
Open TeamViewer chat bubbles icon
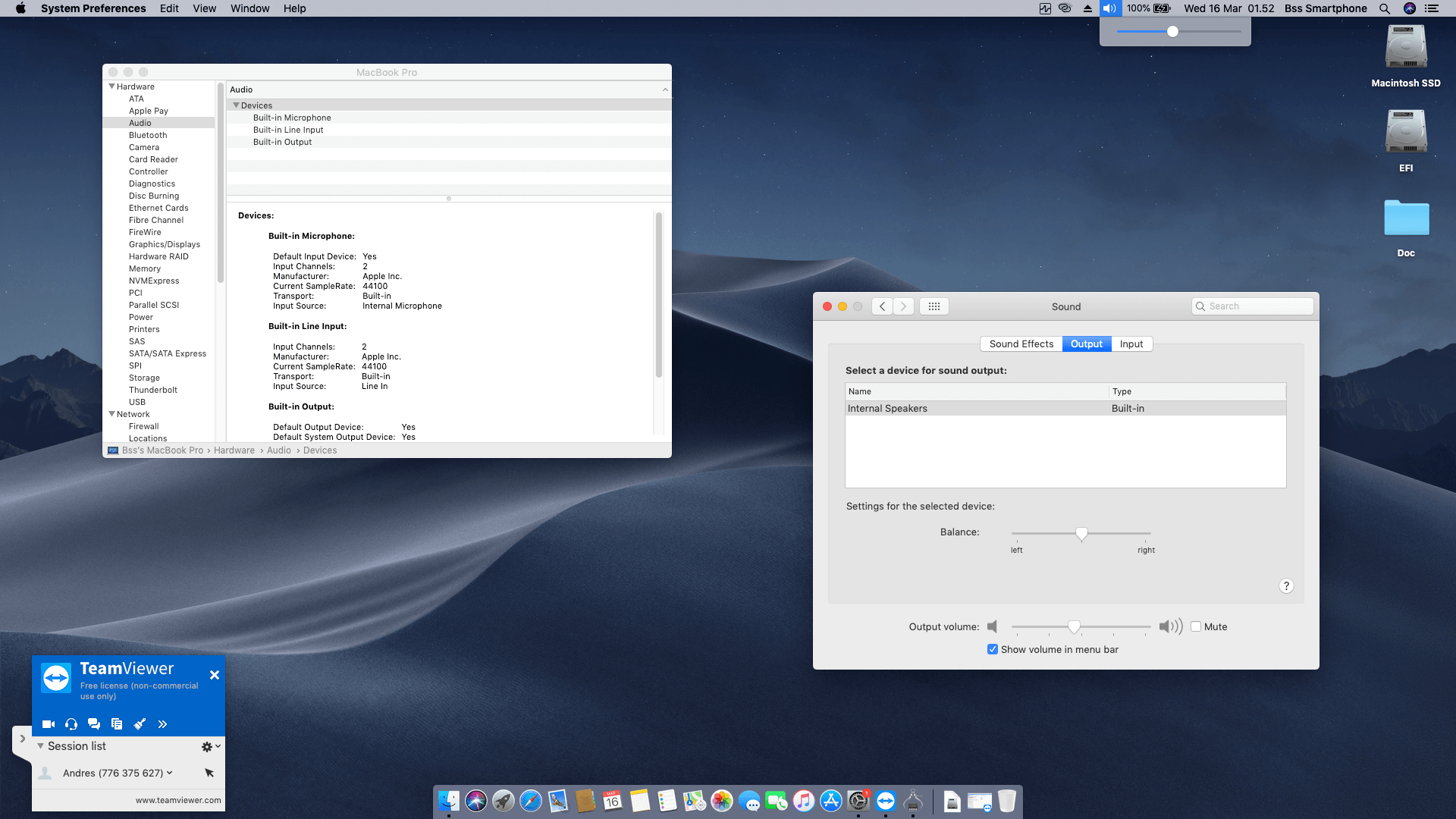click(x=94, y=724)
